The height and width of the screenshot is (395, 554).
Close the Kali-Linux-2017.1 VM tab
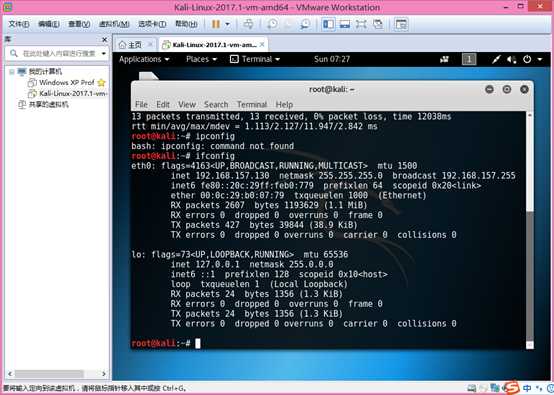[x=262, y=45]
